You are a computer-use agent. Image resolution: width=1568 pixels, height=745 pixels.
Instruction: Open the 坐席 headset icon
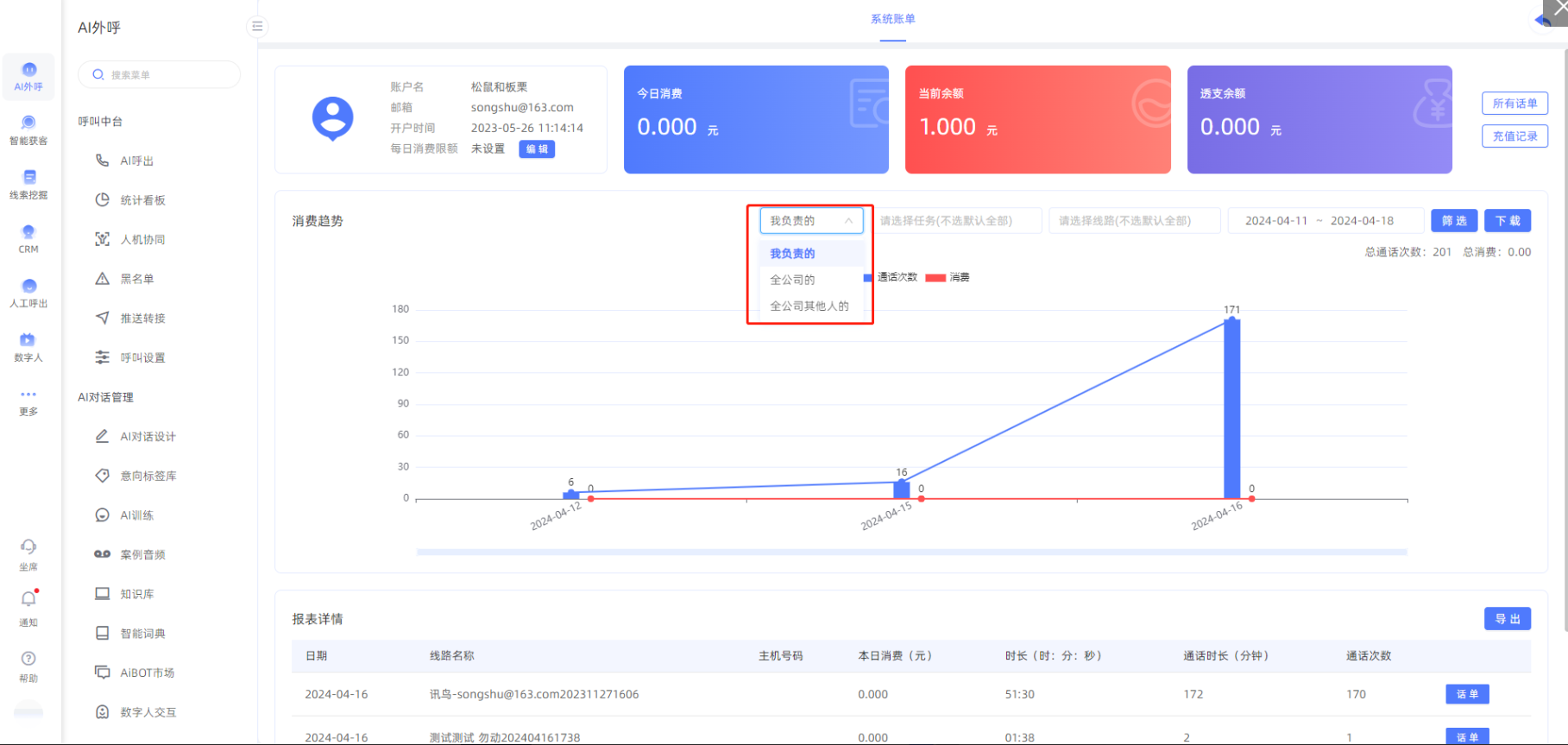[28, 547]
